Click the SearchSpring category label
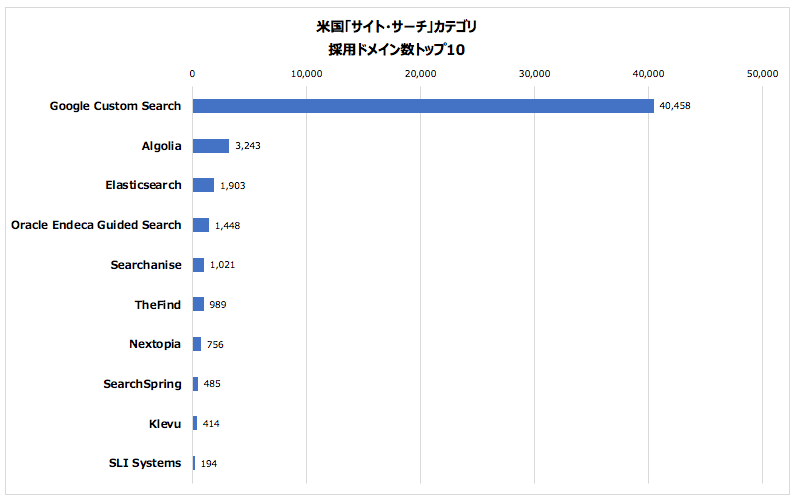This screenshot has height=501, width=798. (142, 384)
